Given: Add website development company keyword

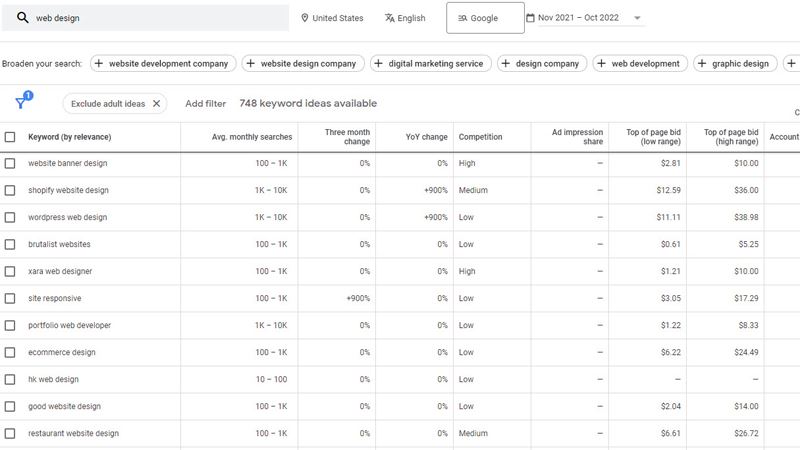Looking at the screenshot, I should (163, 63).
